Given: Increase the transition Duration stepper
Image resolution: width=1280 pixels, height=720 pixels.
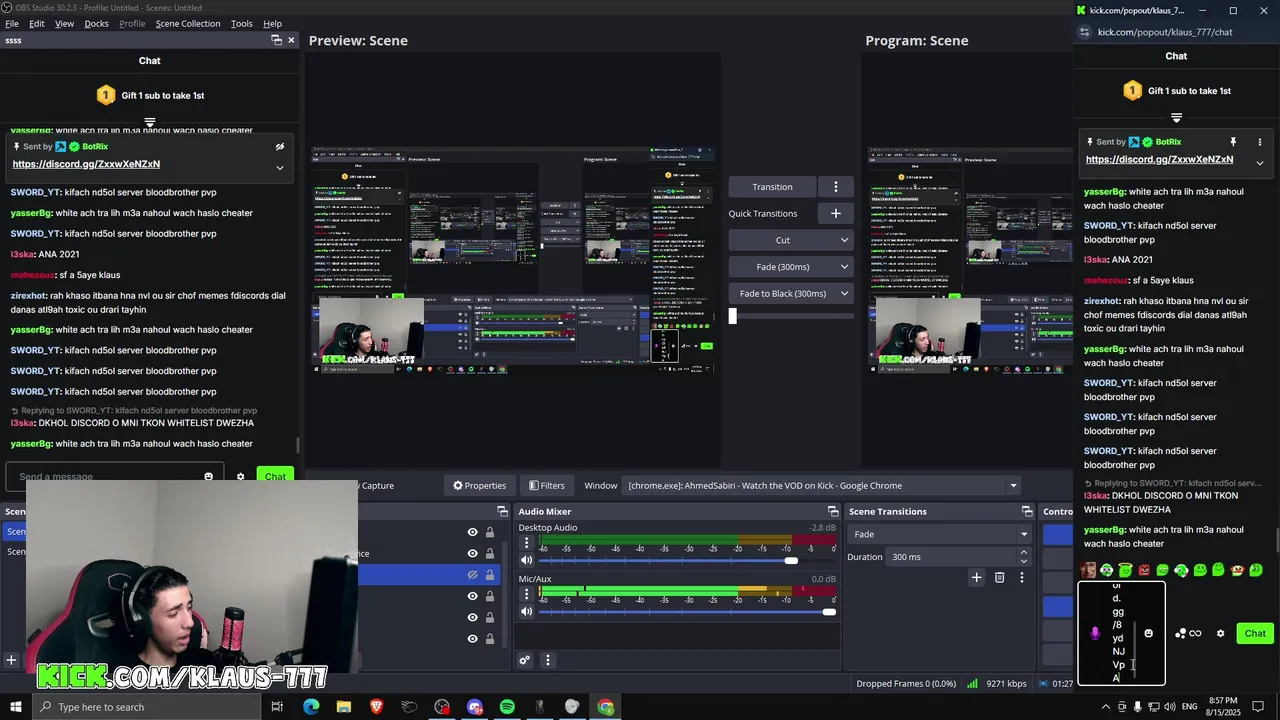Looking at the screenshot, I should 1023,552.
